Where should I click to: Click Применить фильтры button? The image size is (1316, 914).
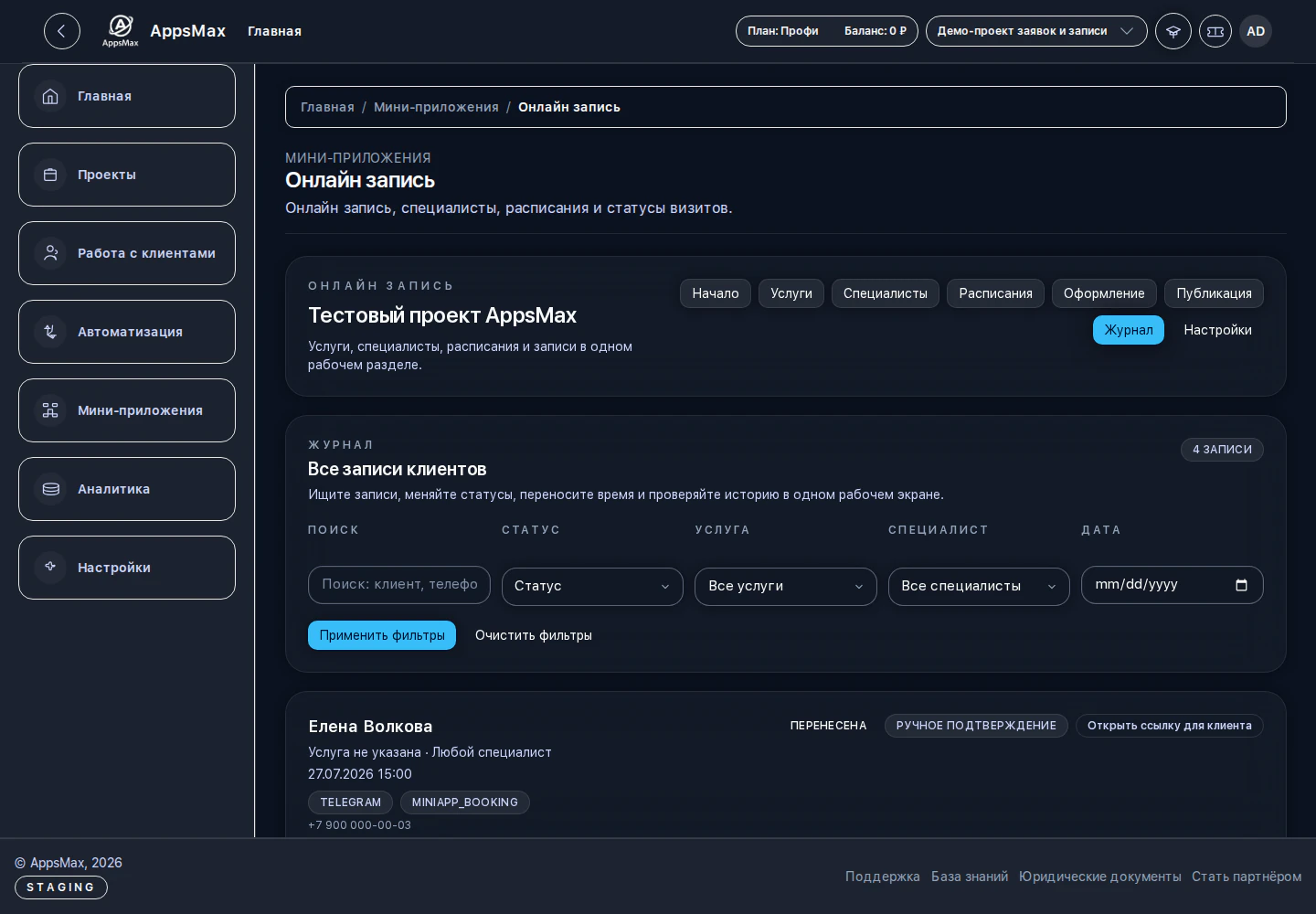[382, 635]
